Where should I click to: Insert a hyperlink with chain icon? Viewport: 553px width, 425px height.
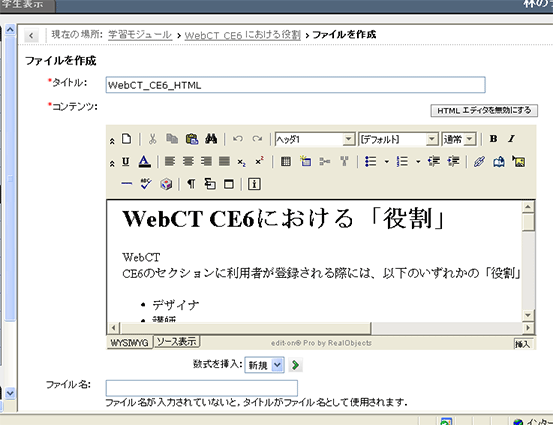[x=479, y=162]
